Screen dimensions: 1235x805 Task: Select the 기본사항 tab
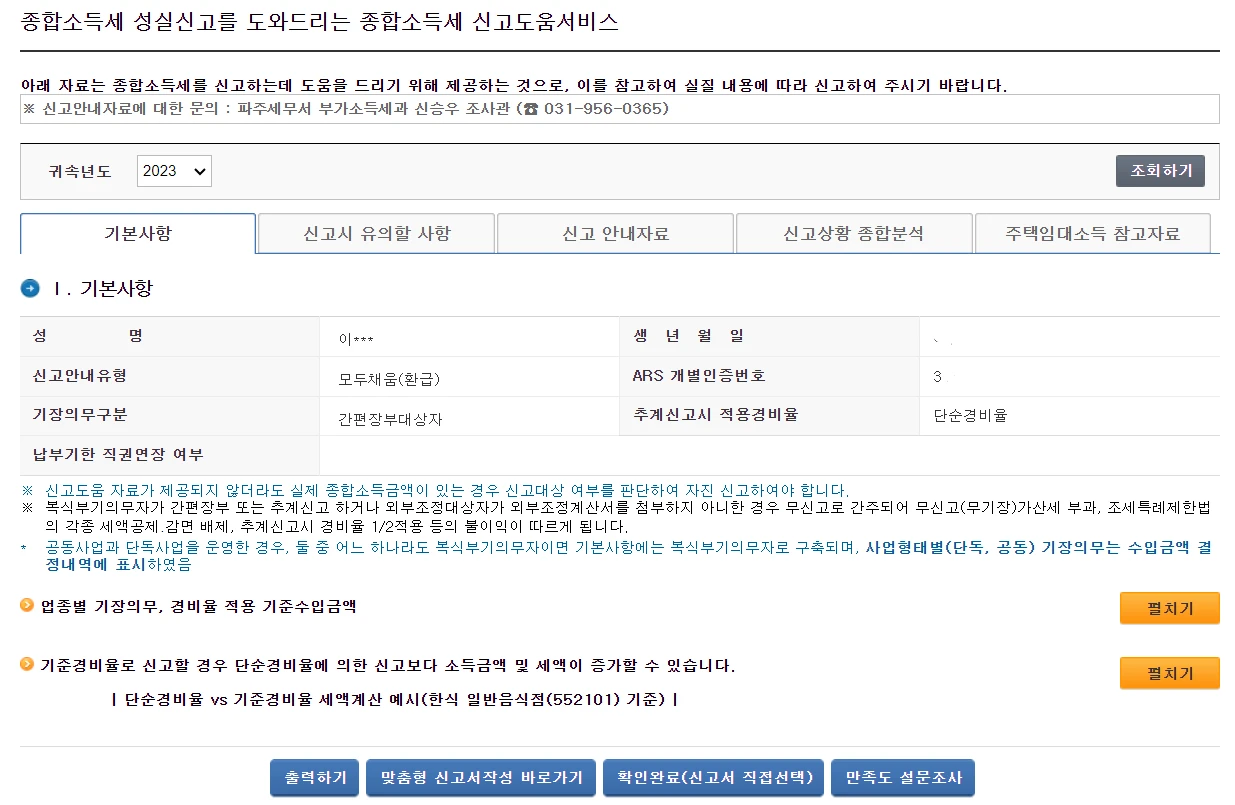pyautogui.click(x=138, y=234)
